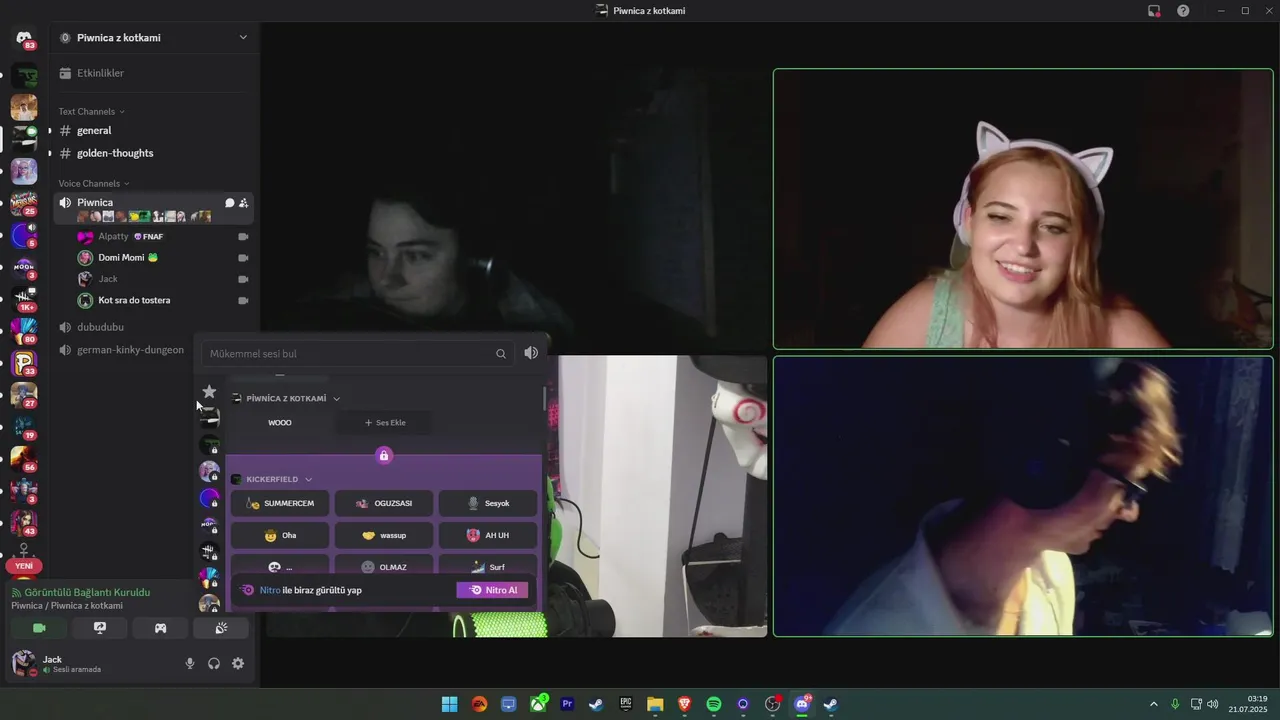Screen dimensions: 1280x720
Task: Open Epic Games Launcher from the taskbar
Action: 626,704
